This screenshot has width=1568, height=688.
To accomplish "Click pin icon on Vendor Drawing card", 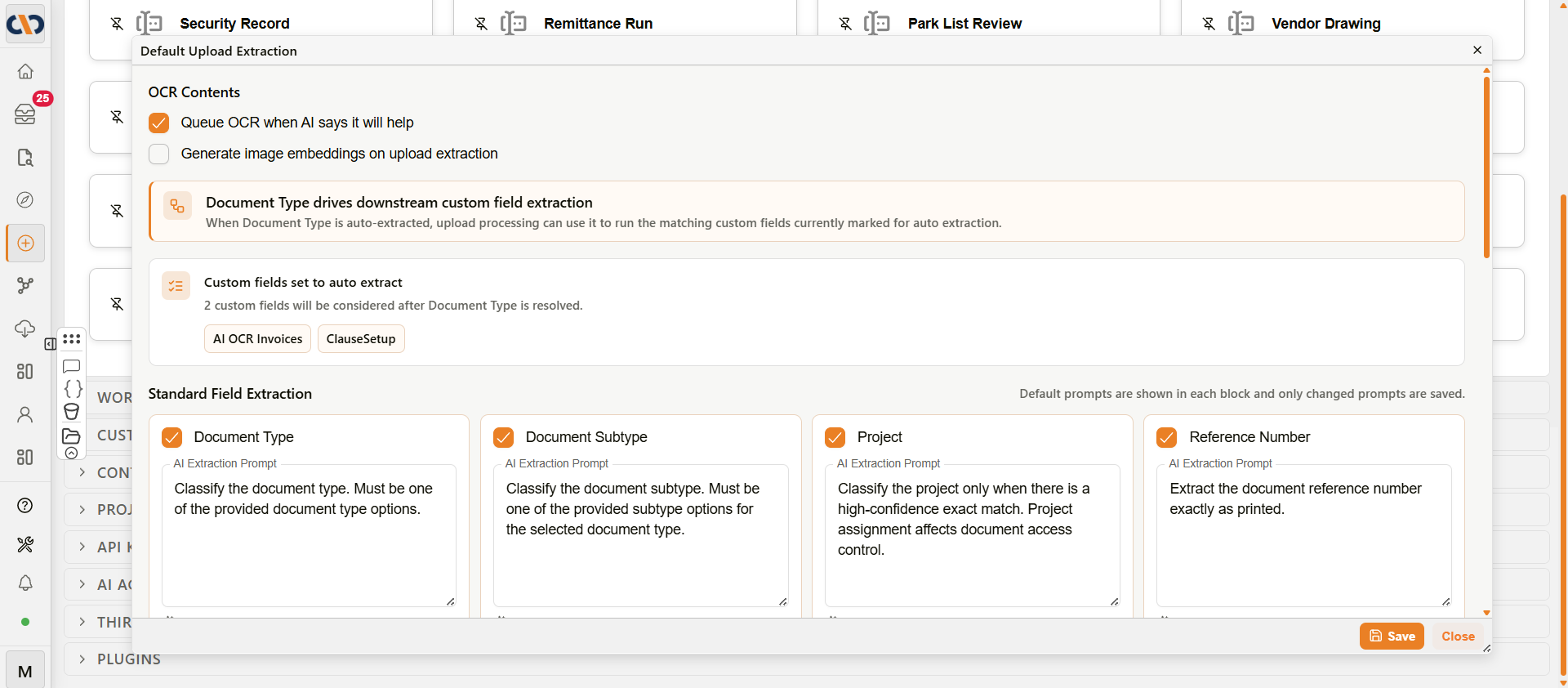I will point(1209,24).
